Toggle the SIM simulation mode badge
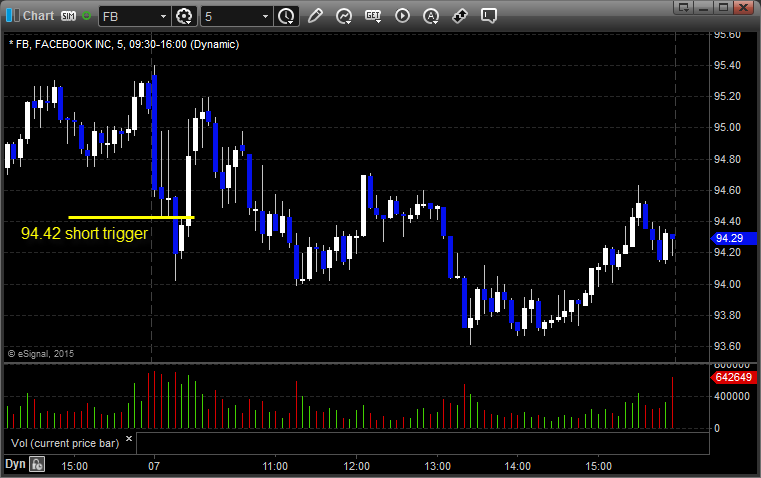Image resolution: width=761 pixels, height=478 pixels. 68,16
